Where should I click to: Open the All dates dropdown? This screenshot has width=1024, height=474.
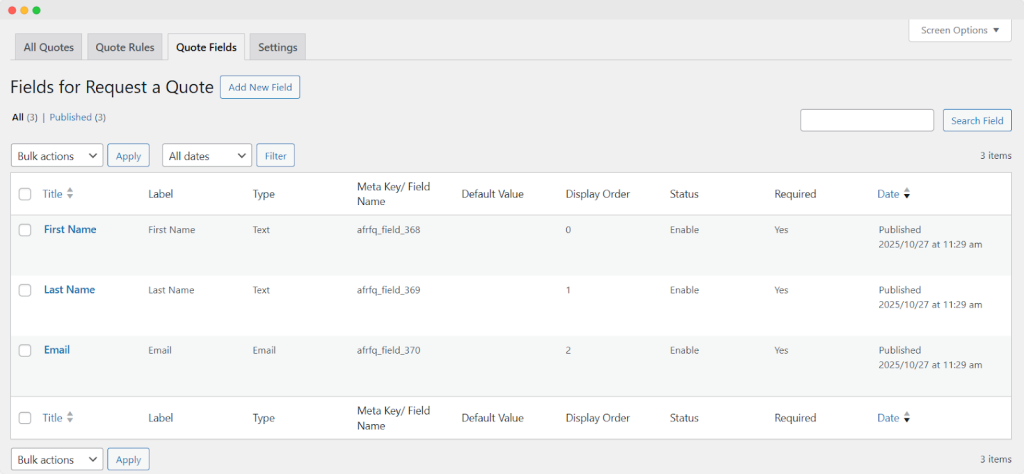207,156
